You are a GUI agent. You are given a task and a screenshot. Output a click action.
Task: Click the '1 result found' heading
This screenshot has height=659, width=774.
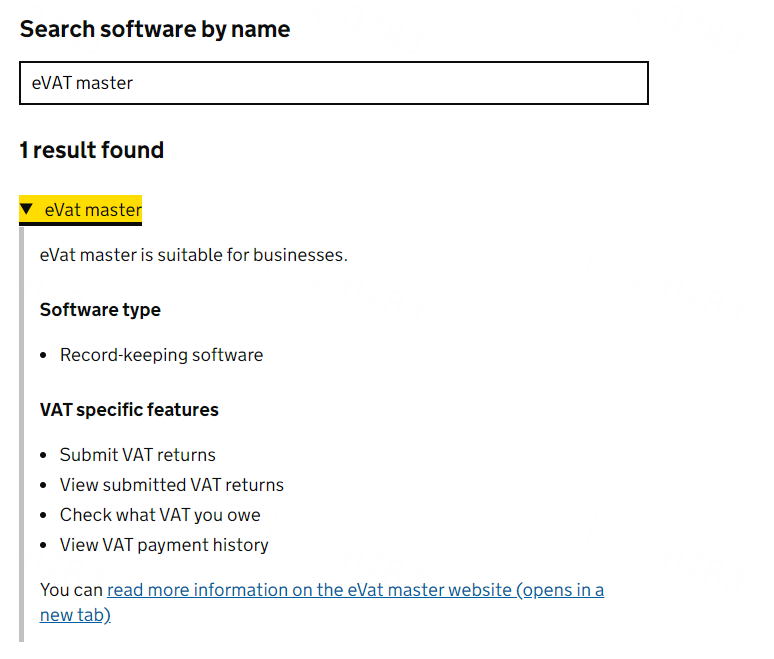[x=92, y=150]
